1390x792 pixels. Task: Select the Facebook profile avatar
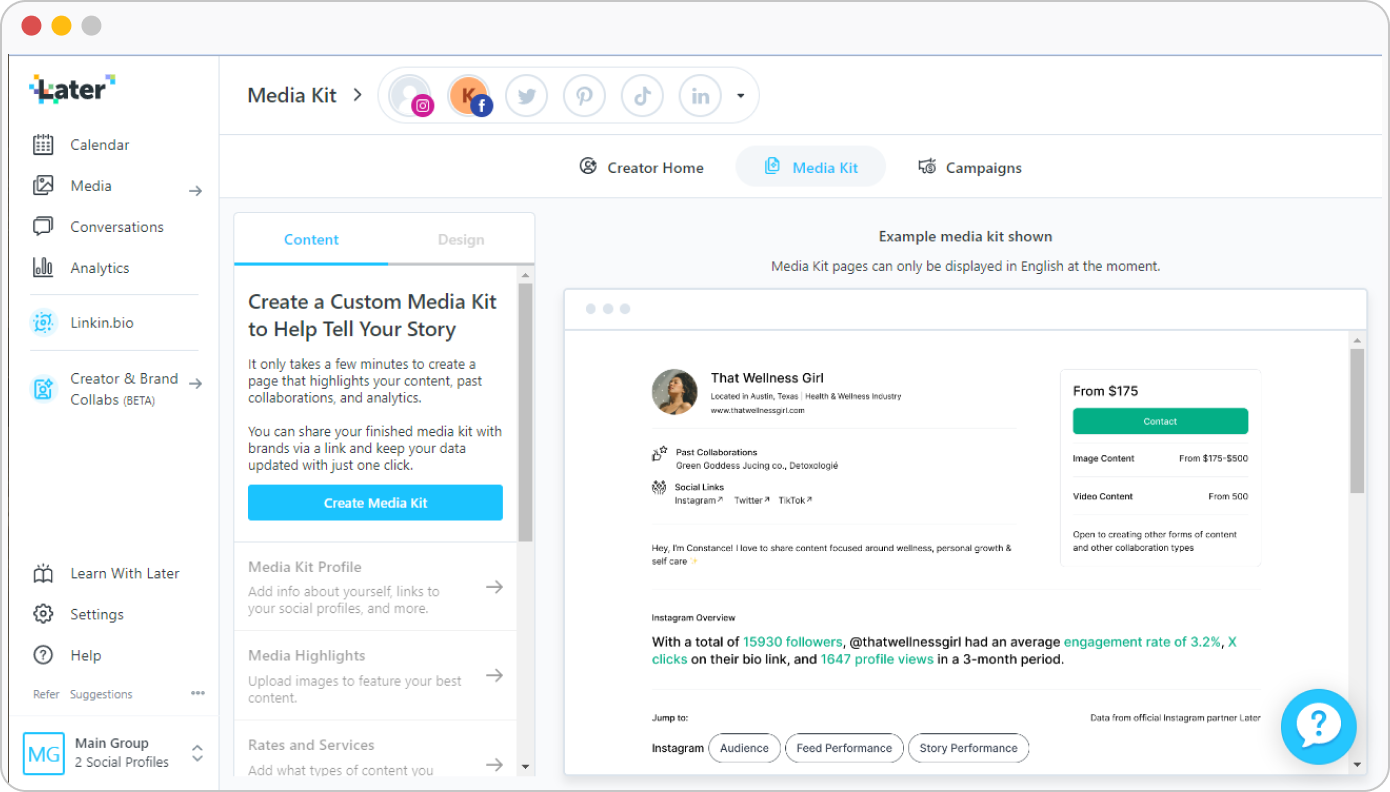pyautogui.click(x=469, y=96)
